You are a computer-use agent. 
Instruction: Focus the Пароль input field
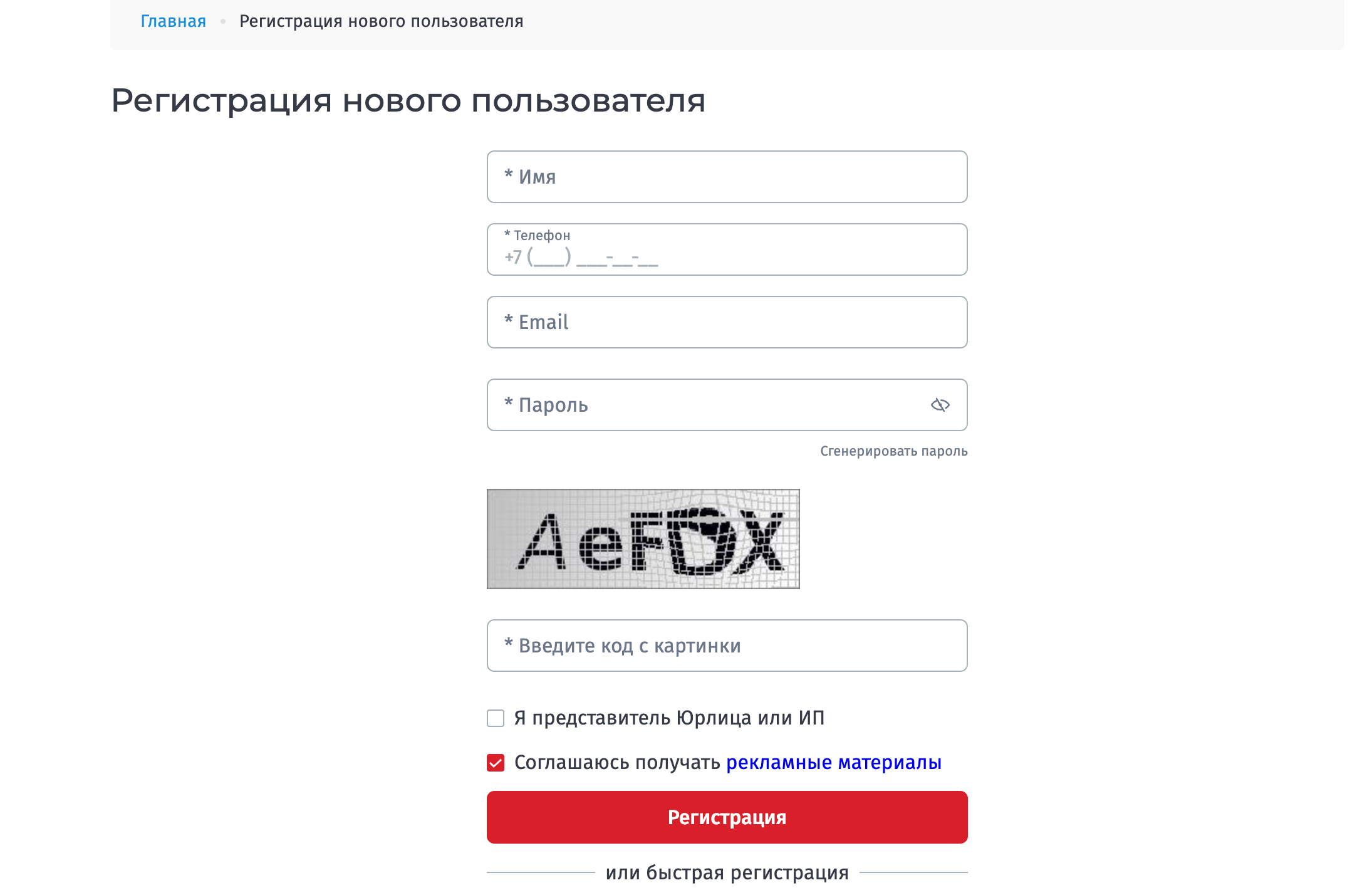click(708, 405)
